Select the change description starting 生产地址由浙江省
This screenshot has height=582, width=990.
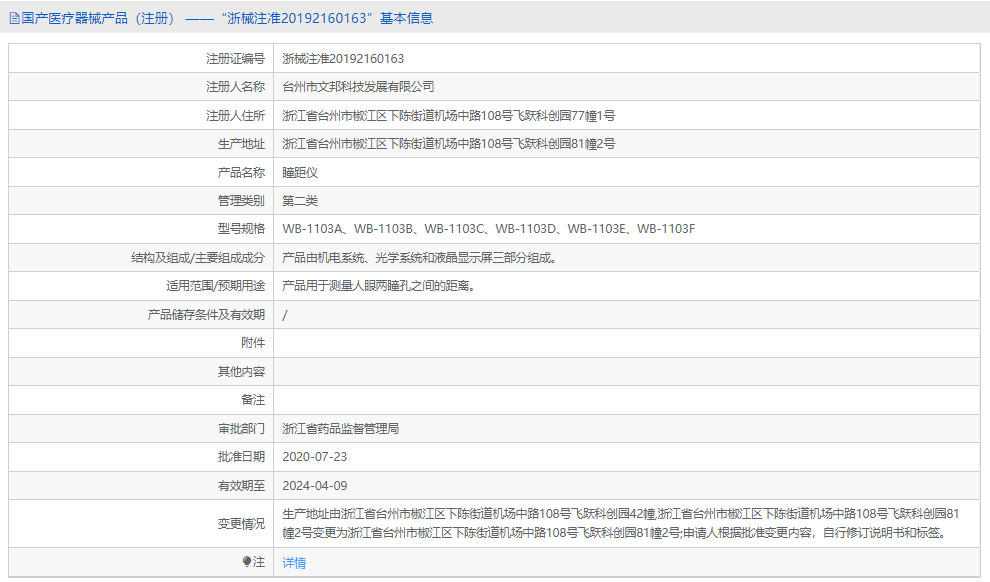point(621,523)
